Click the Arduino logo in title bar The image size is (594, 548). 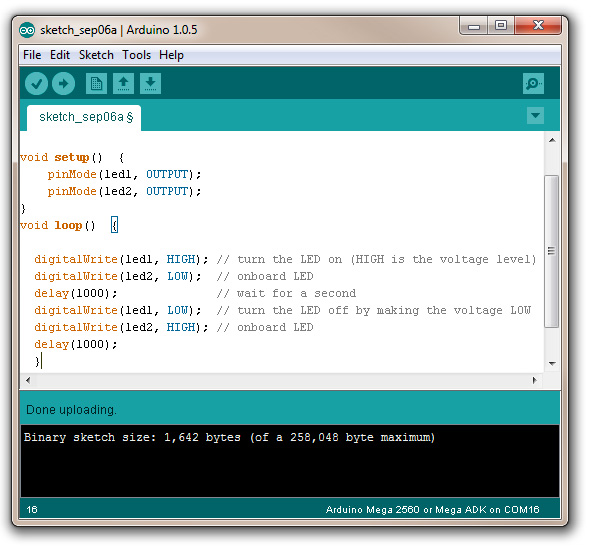tap(27, 30)
